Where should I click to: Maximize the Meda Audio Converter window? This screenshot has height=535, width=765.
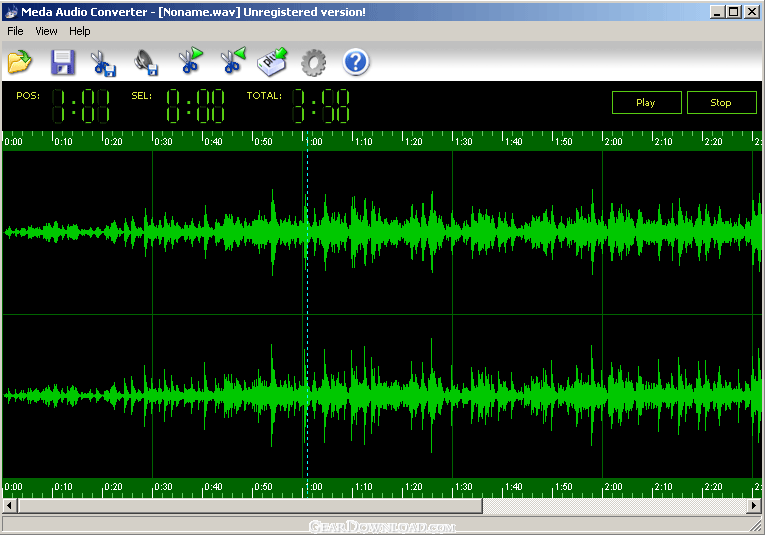(x=733, y=12)
